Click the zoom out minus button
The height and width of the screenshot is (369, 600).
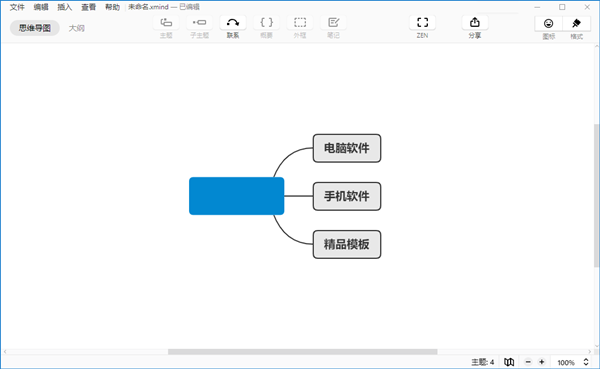click(x=528, y=362)
